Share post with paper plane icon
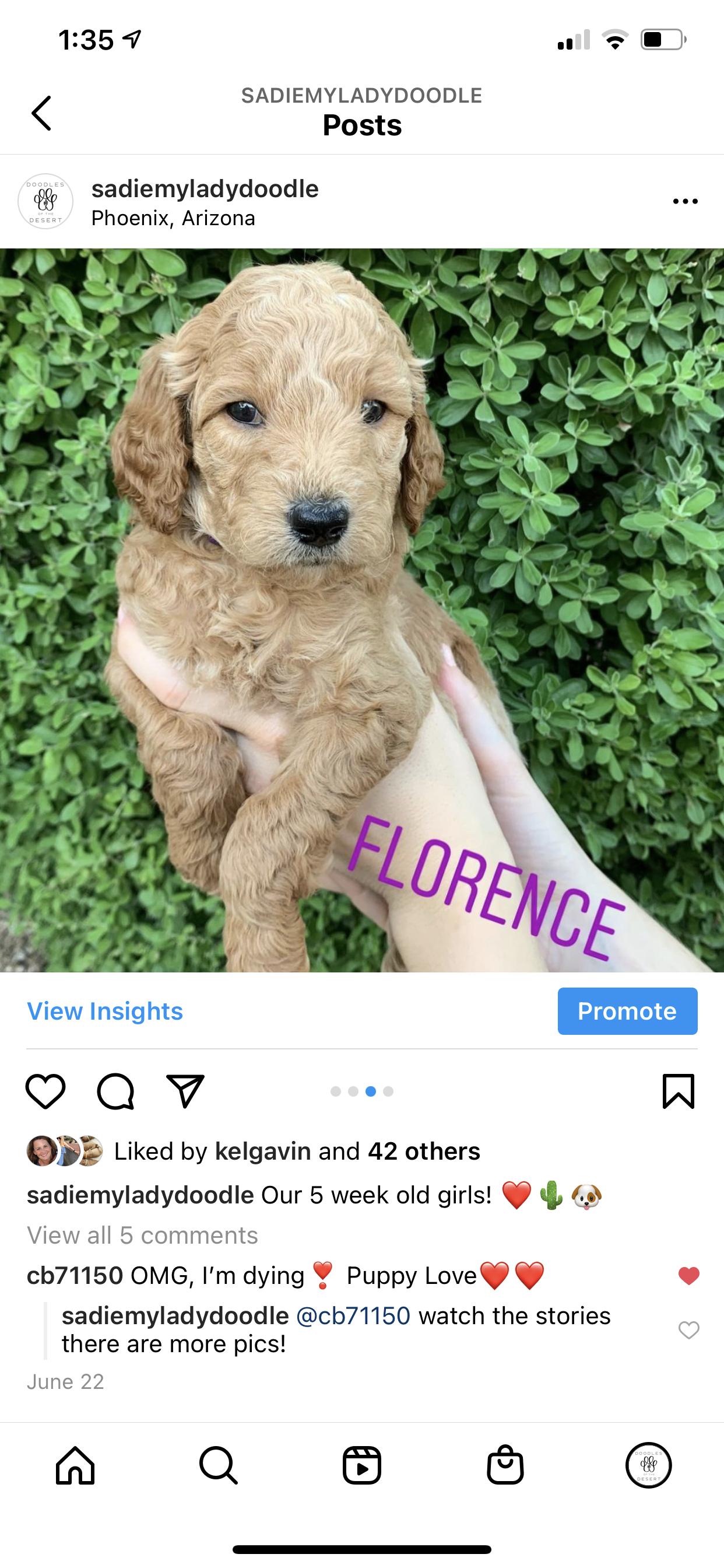 click(185, 1091)
